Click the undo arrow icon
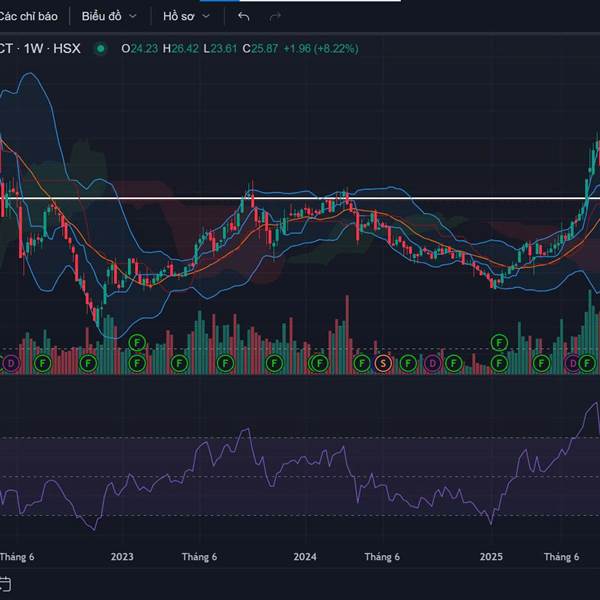The width and height of the screenshot is (600, 600). tap(244, 16)
